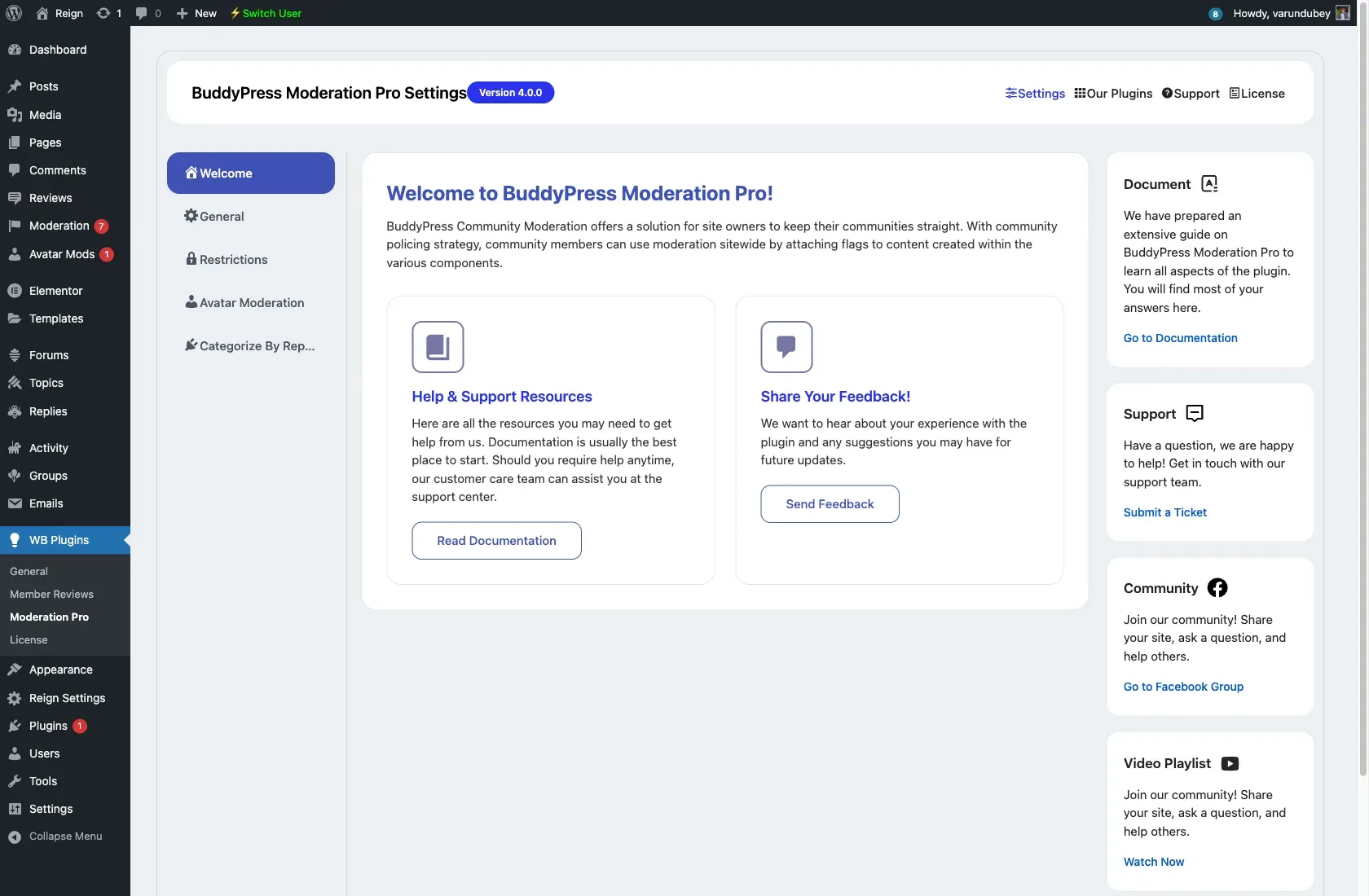Click the Tools wrench icon in sidebar

coord(15,781)
